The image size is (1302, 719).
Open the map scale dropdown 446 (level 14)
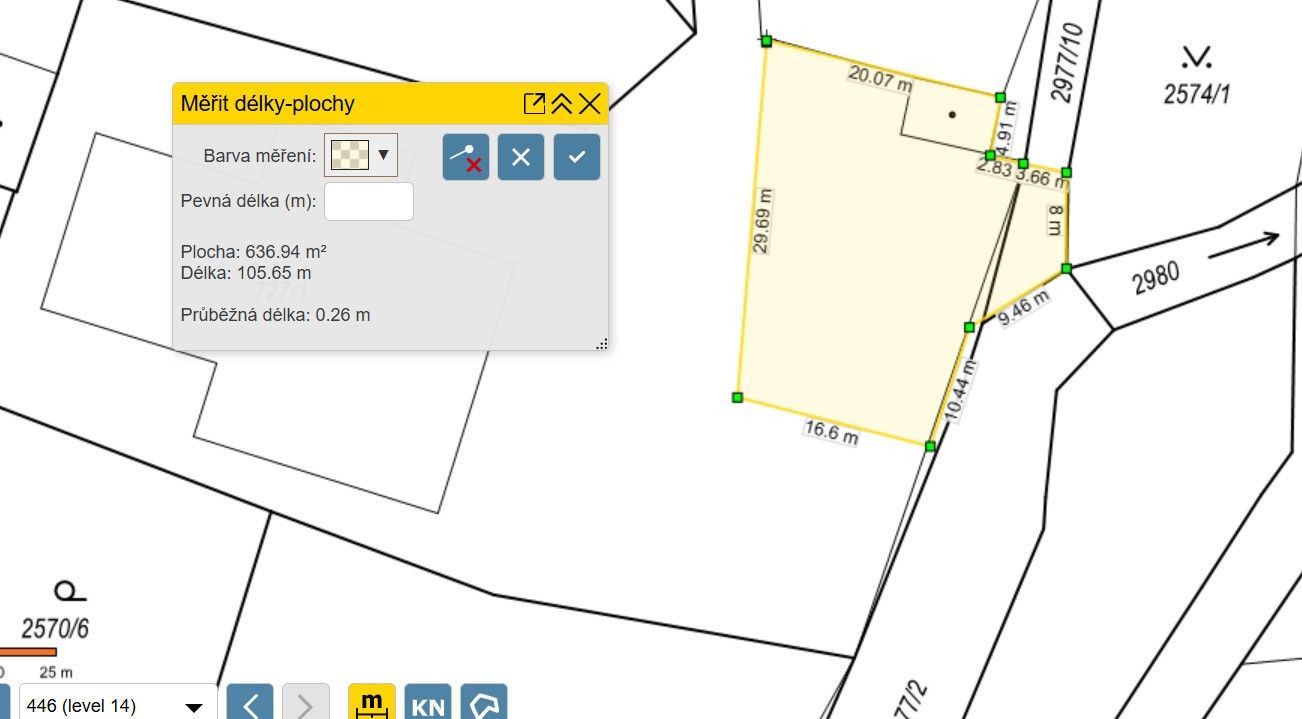(x=118, y=705)
